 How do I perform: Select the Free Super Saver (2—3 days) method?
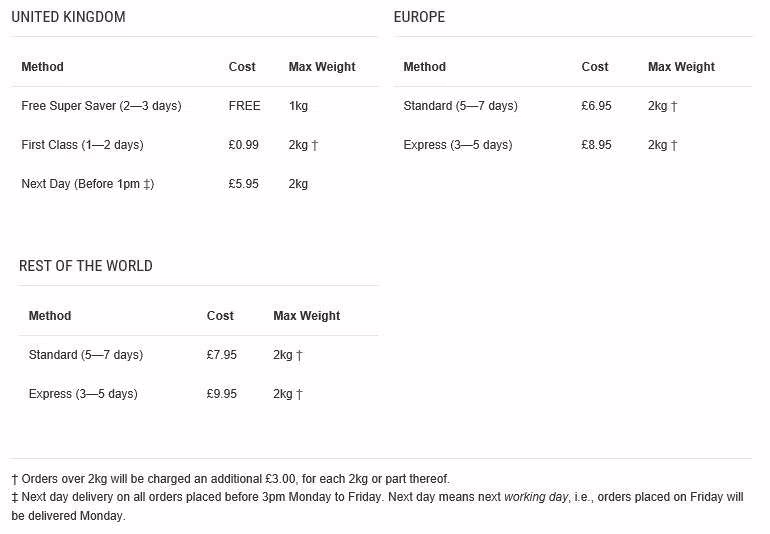pyautogui.click(x=101, y=106)
